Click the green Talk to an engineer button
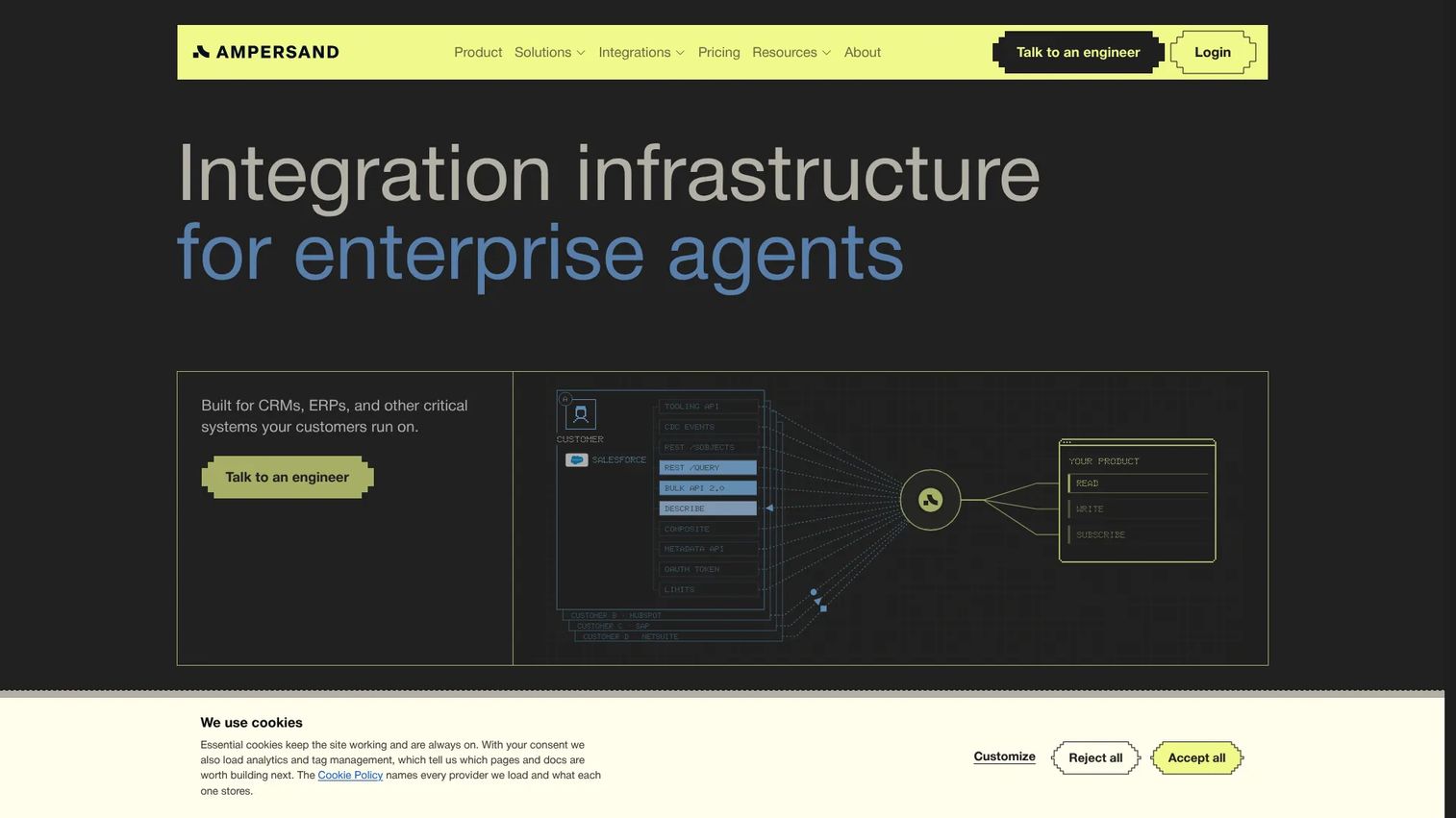Viewport: 1456px width, 818px height. click(288, 477)
